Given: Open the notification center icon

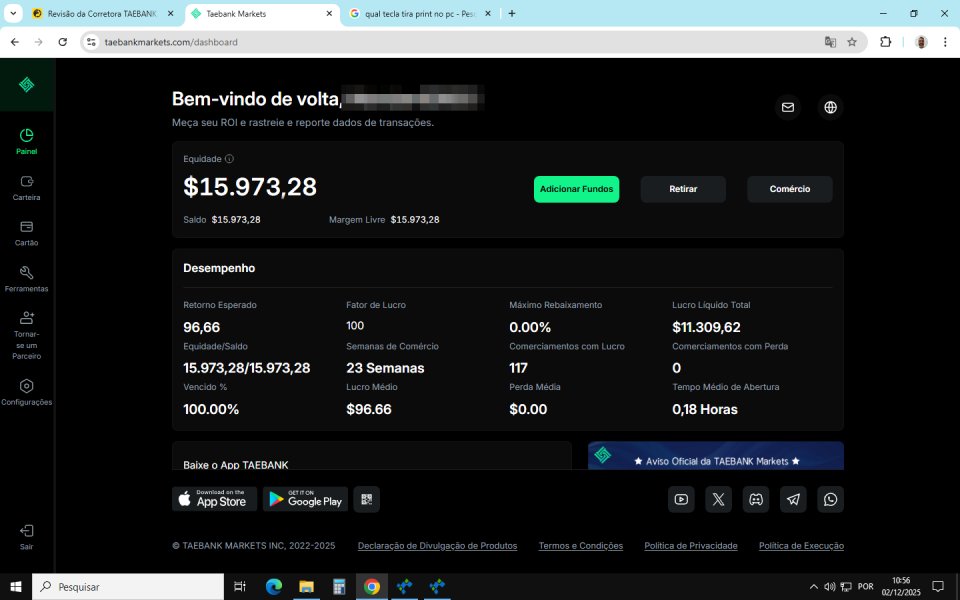Looking at the screenshot, I should click(x=937, y=587).
